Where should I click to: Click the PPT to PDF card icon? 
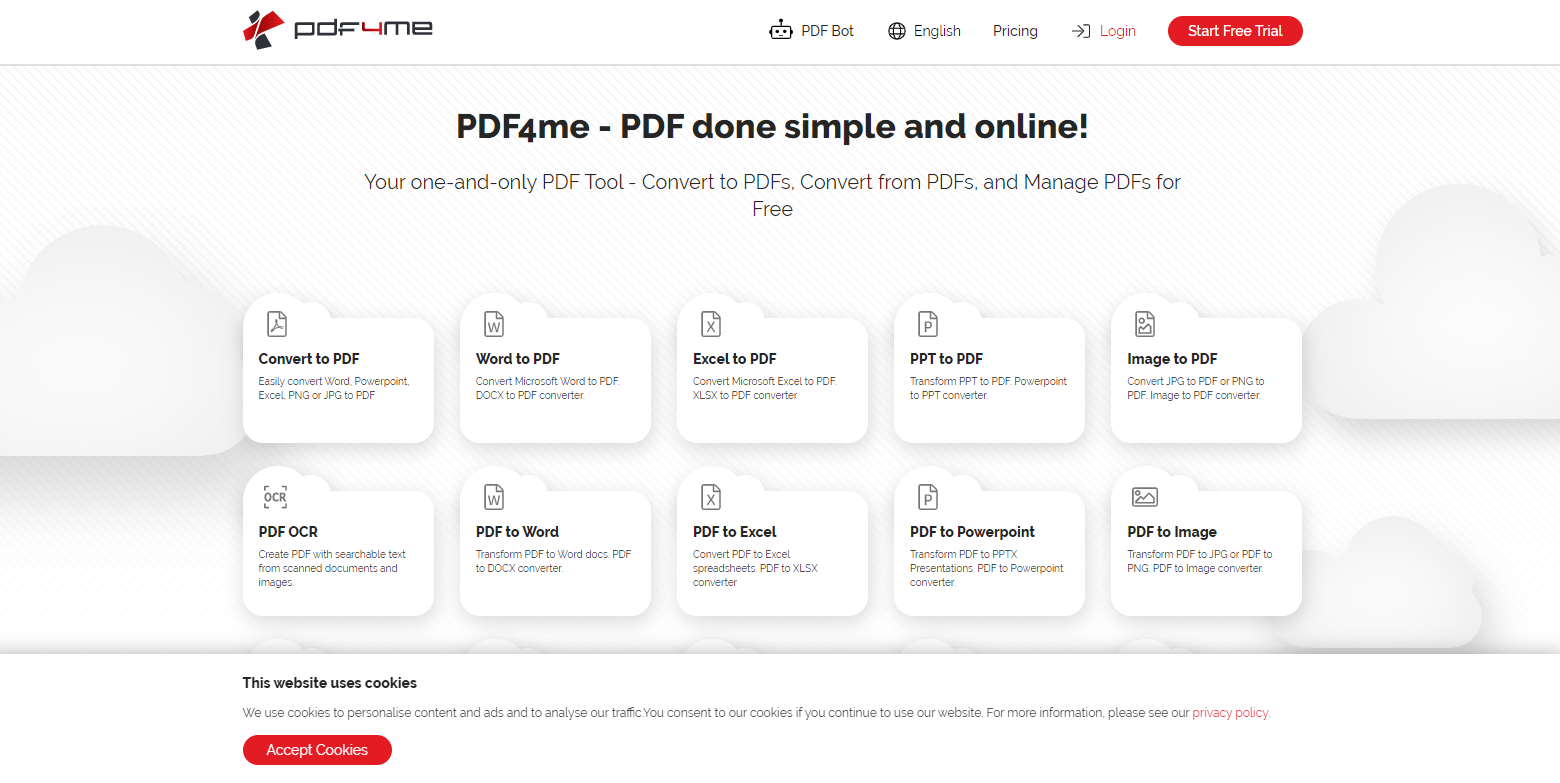pos(928,324)
